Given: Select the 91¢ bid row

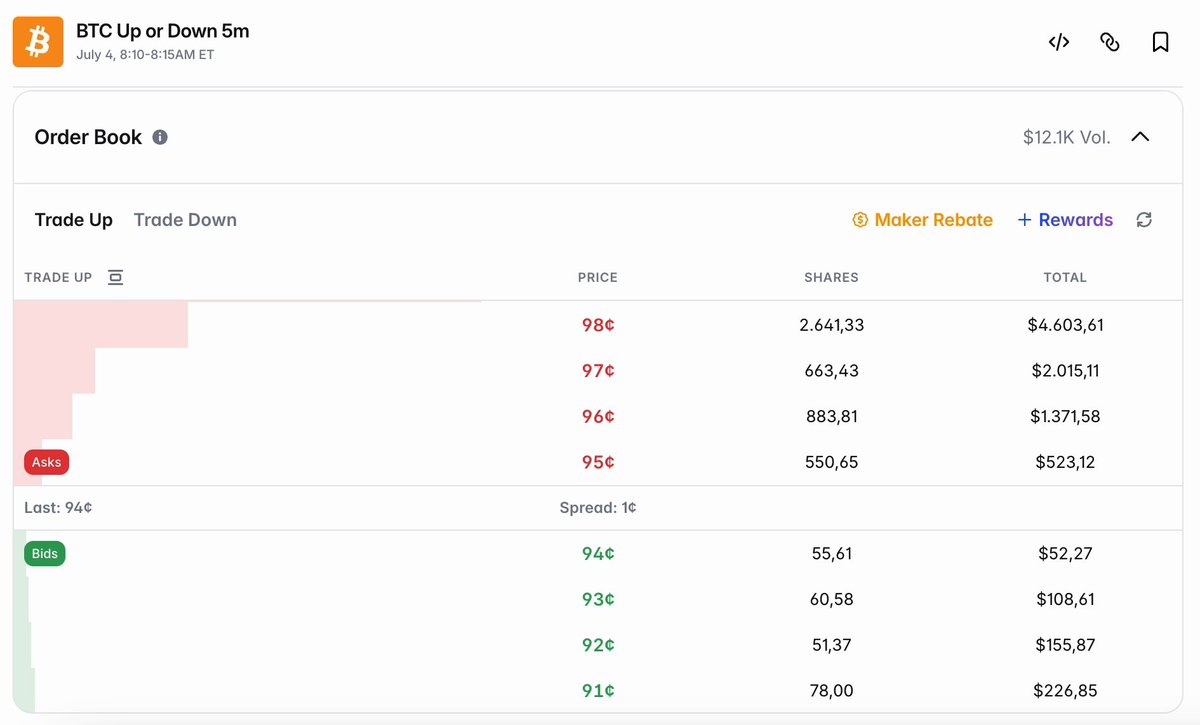Looking at the screenshot, I should [x=598, y=690].
